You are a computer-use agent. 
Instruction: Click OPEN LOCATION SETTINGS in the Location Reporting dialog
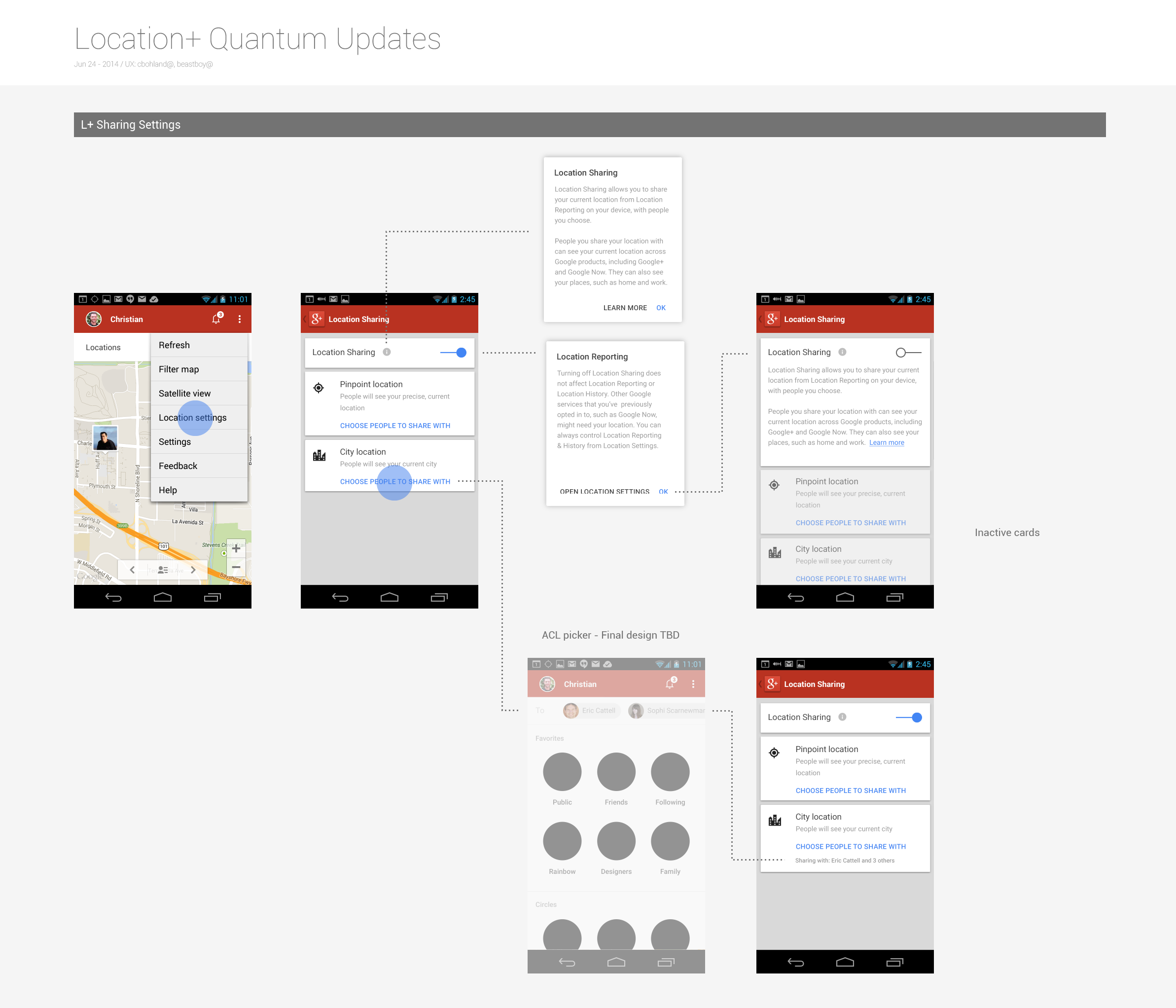(604, 492)
